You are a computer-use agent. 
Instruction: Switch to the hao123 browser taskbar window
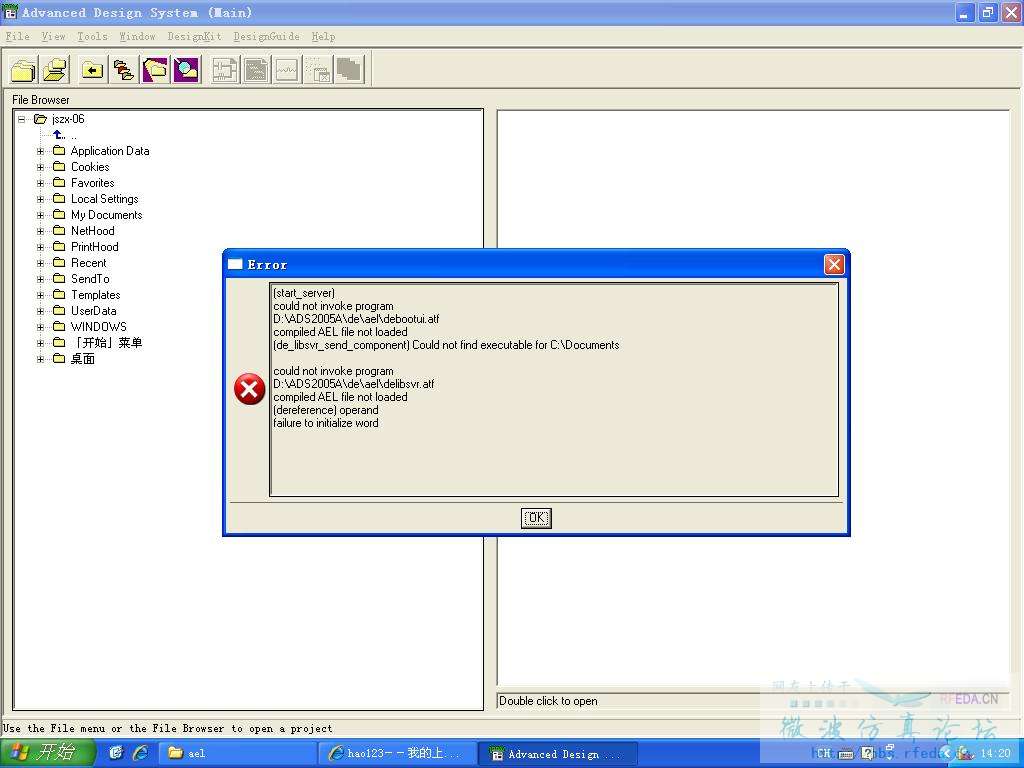(397, 753)
